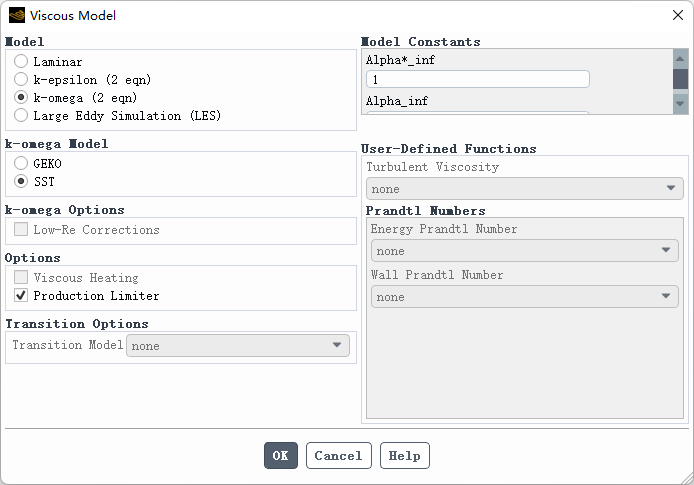Expand the Wall Prandtl Number dropdown

point(525,297)
